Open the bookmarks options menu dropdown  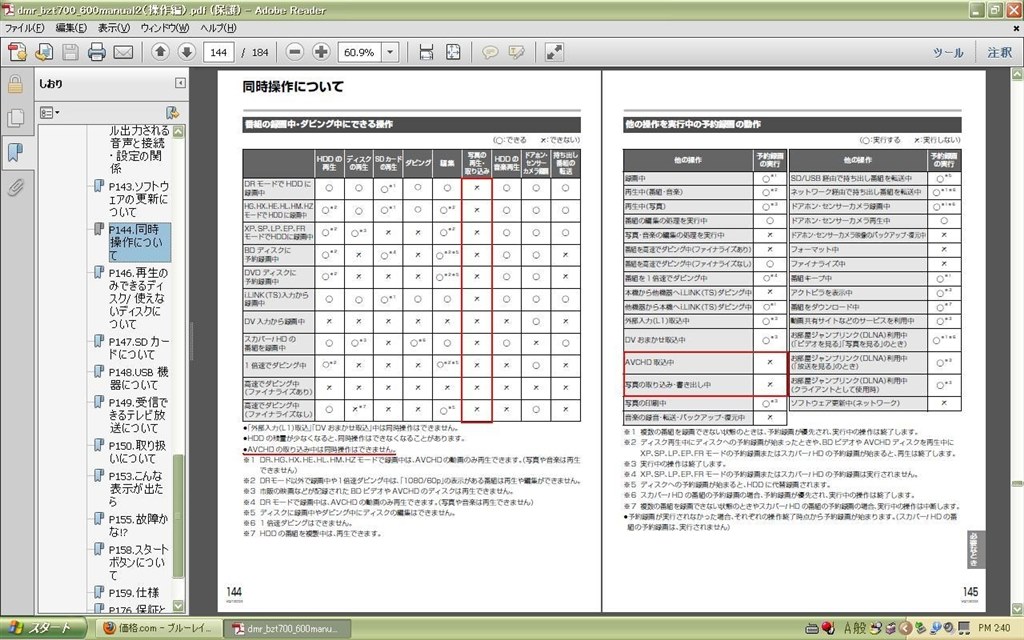pyautogui.click(x=50, y=113)
